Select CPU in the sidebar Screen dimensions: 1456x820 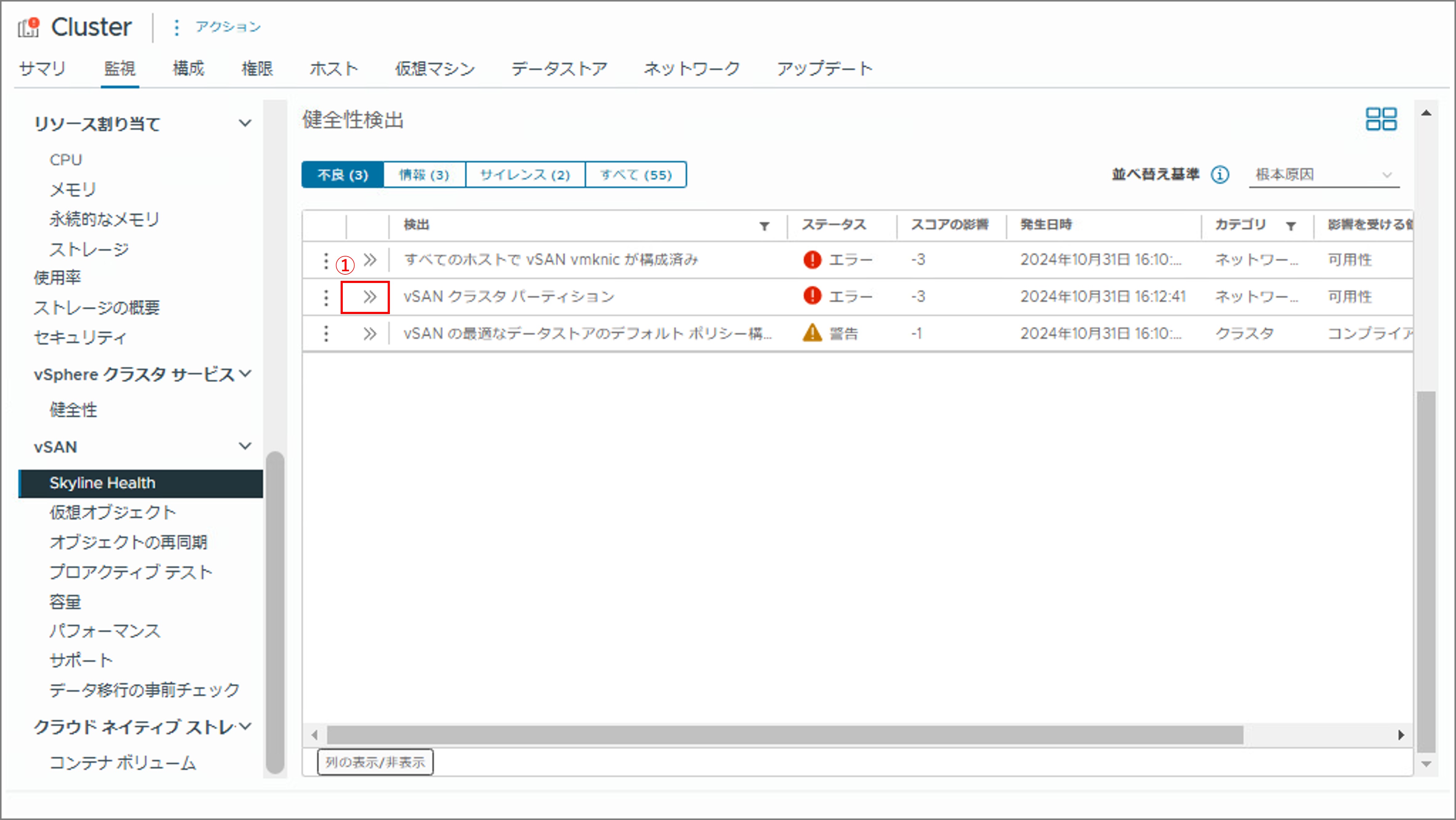[66, 160]
